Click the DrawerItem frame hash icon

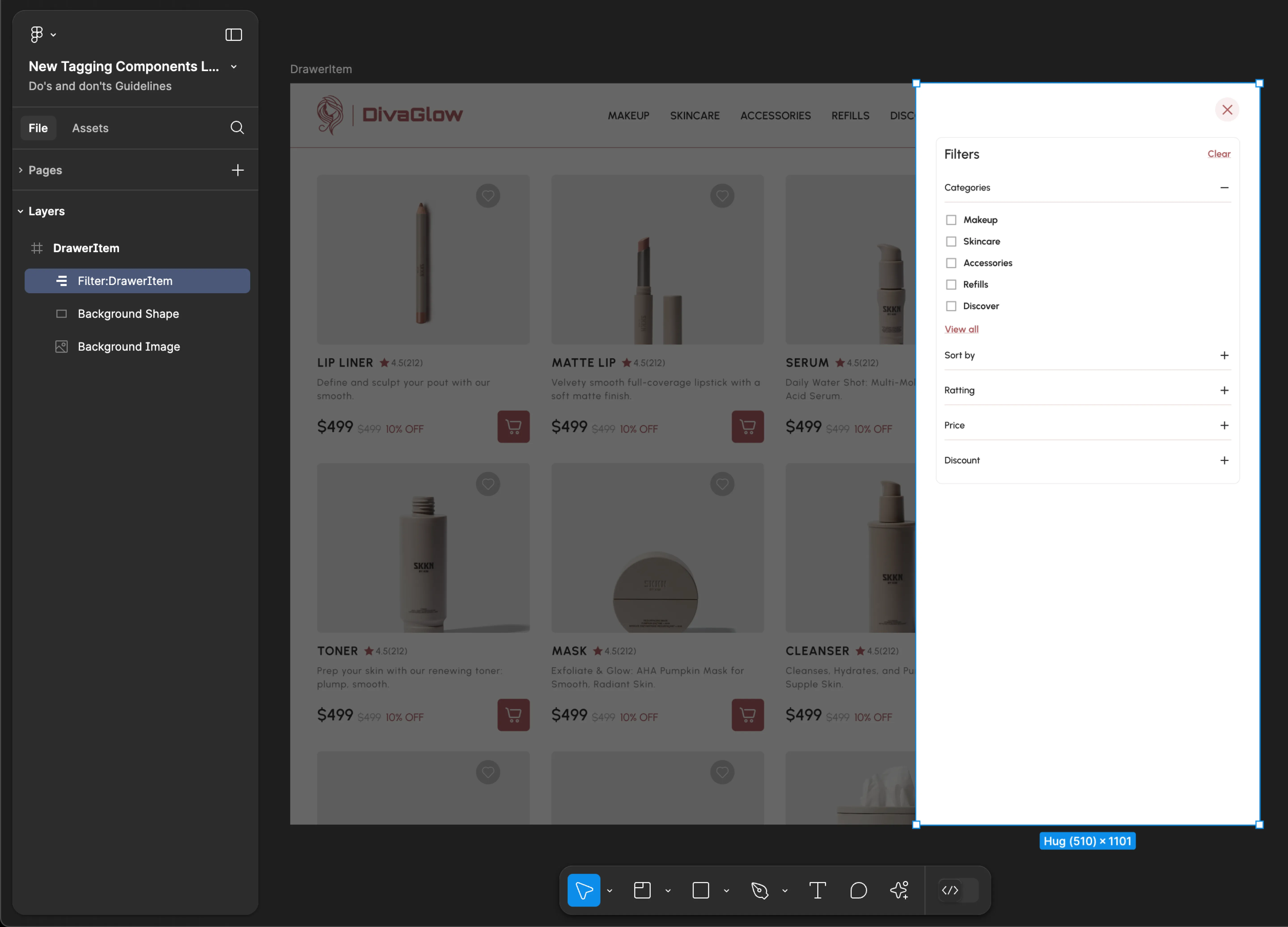tap(37, 248)
